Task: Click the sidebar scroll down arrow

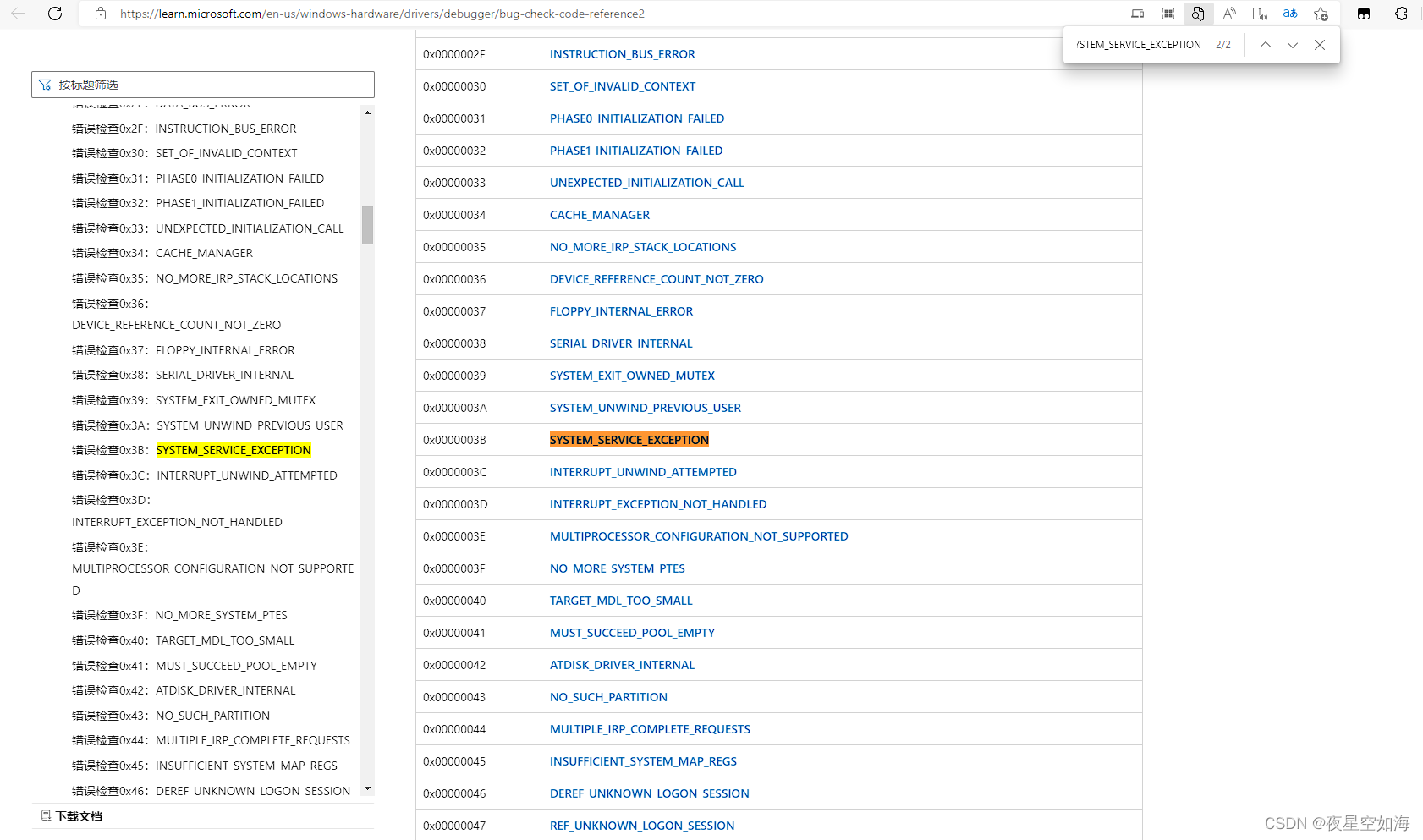Action: pyautogui.click(x=367, y=788)
